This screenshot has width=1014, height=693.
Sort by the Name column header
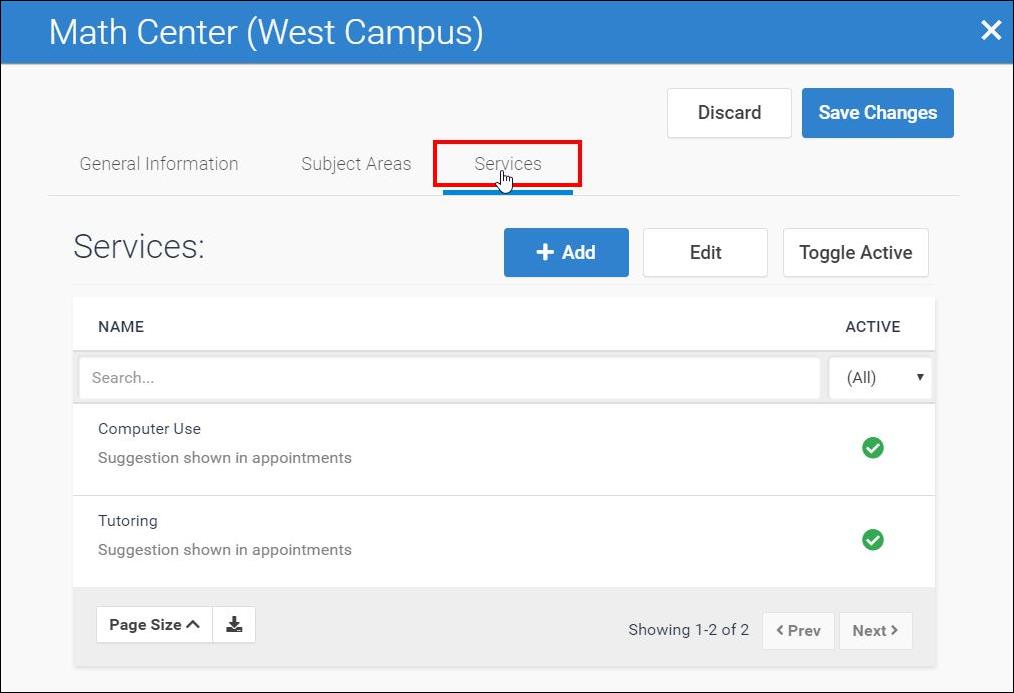[121, 327]
